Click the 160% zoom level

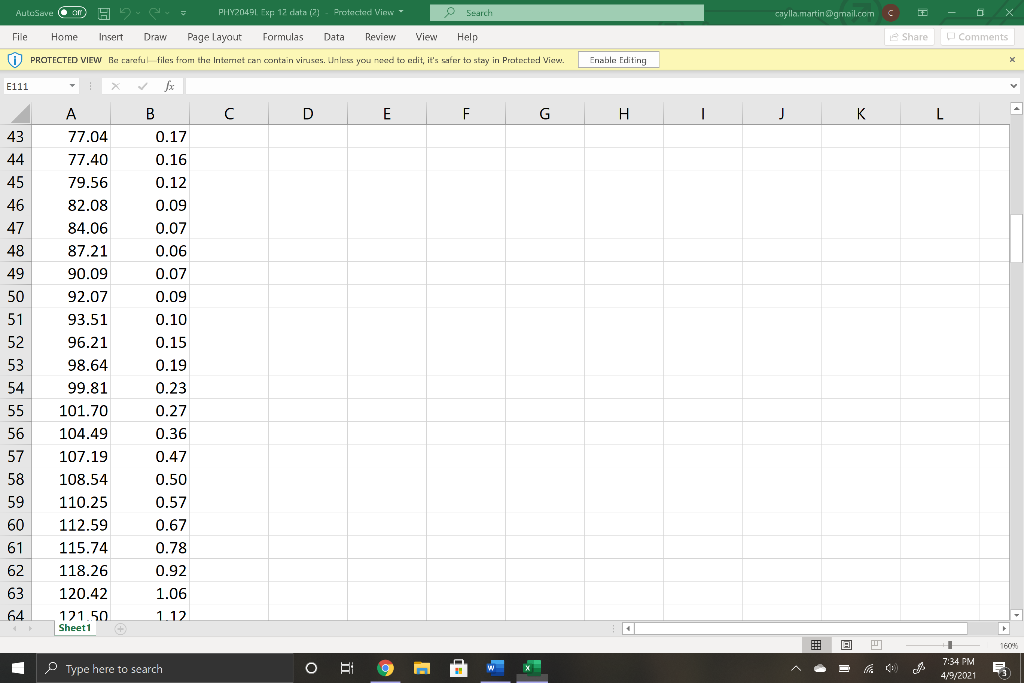pyautogui.click(x=1008, y=646)
